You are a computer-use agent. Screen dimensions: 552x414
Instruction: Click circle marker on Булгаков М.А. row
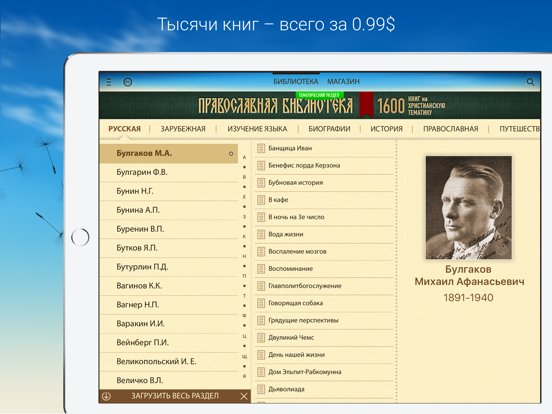231,154
